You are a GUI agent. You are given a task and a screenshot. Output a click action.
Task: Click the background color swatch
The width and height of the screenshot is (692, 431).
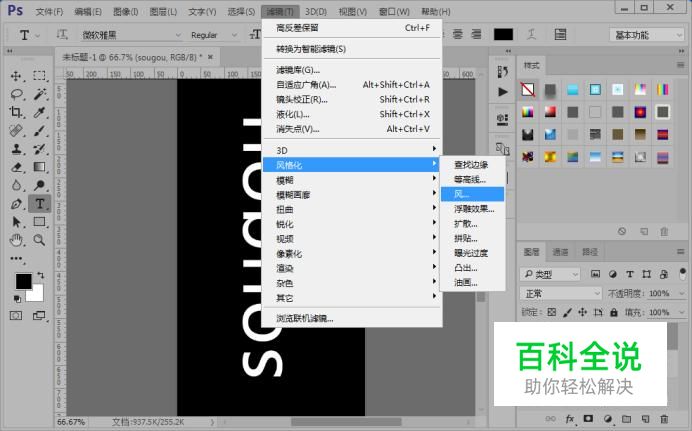click(37, 294)
